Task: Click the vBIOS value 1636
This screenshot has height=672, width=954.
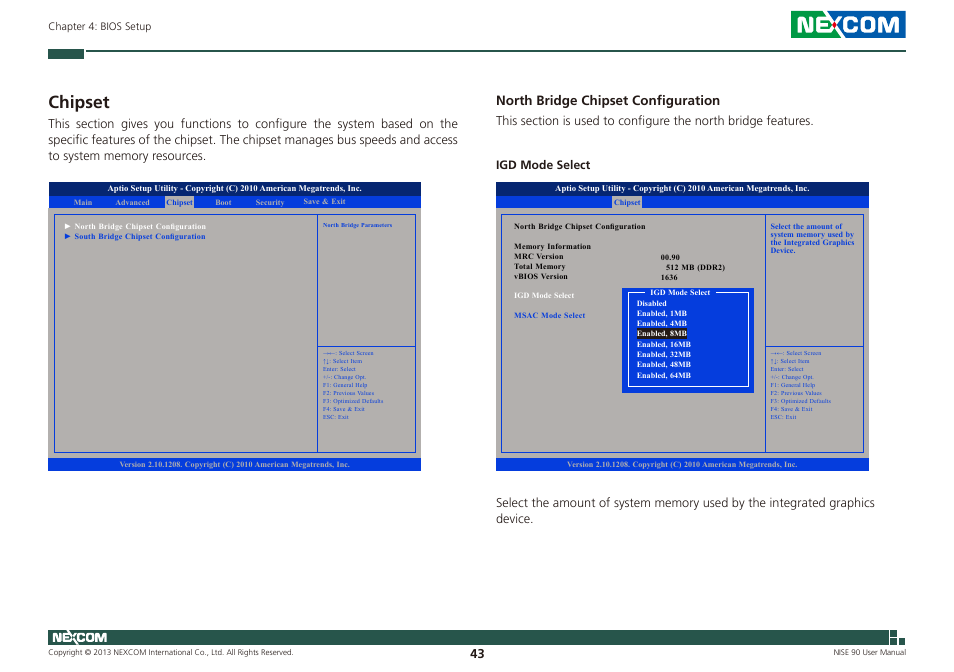Action: 669,277
